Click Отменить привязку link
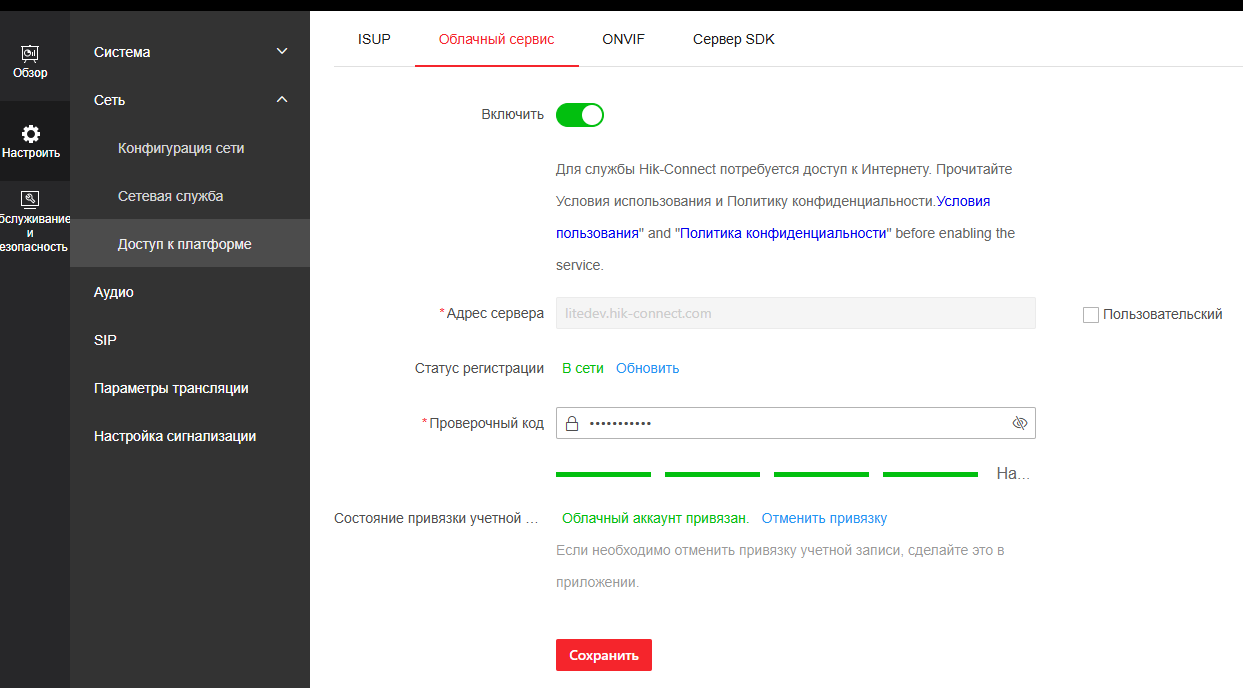Screen dimensions: 1243x688 tap(824, 518)
